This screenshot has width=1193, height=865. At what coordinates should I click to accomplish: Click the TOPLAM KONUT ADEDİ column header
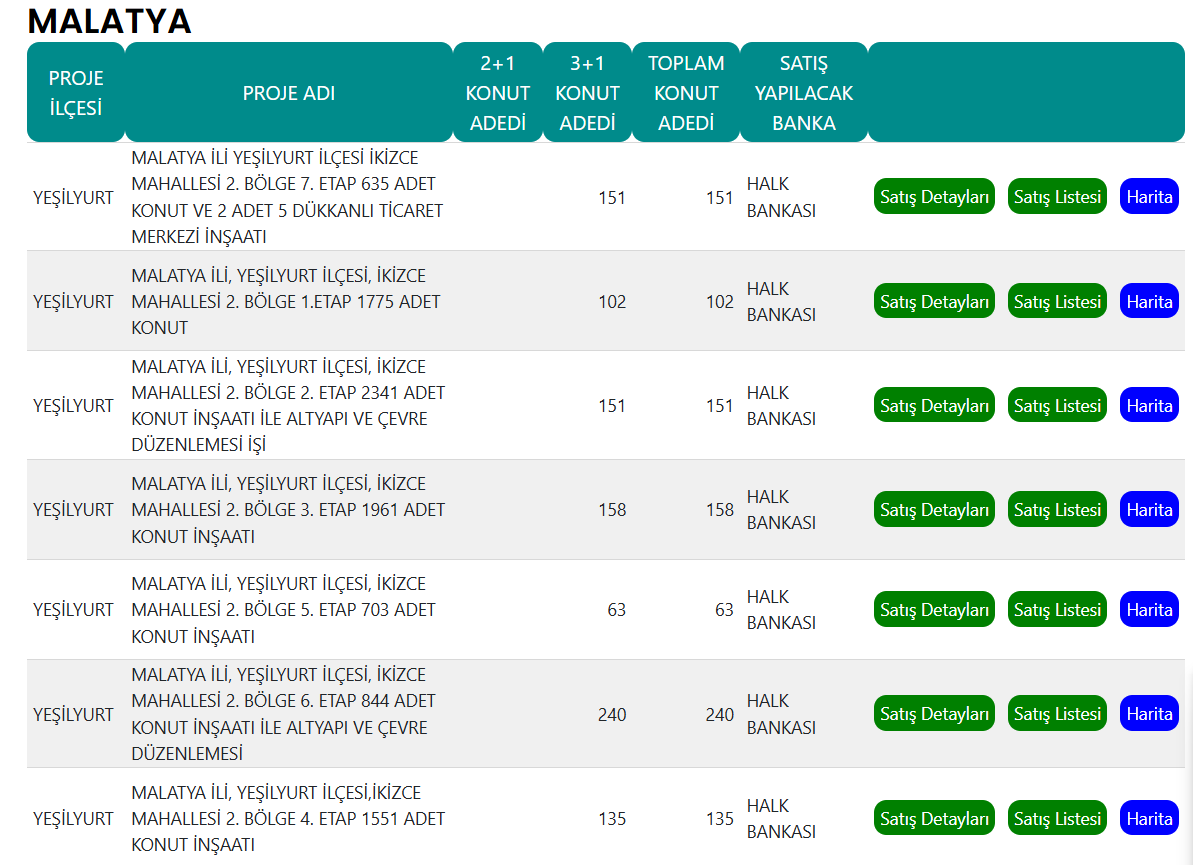(x=686, y=93)
